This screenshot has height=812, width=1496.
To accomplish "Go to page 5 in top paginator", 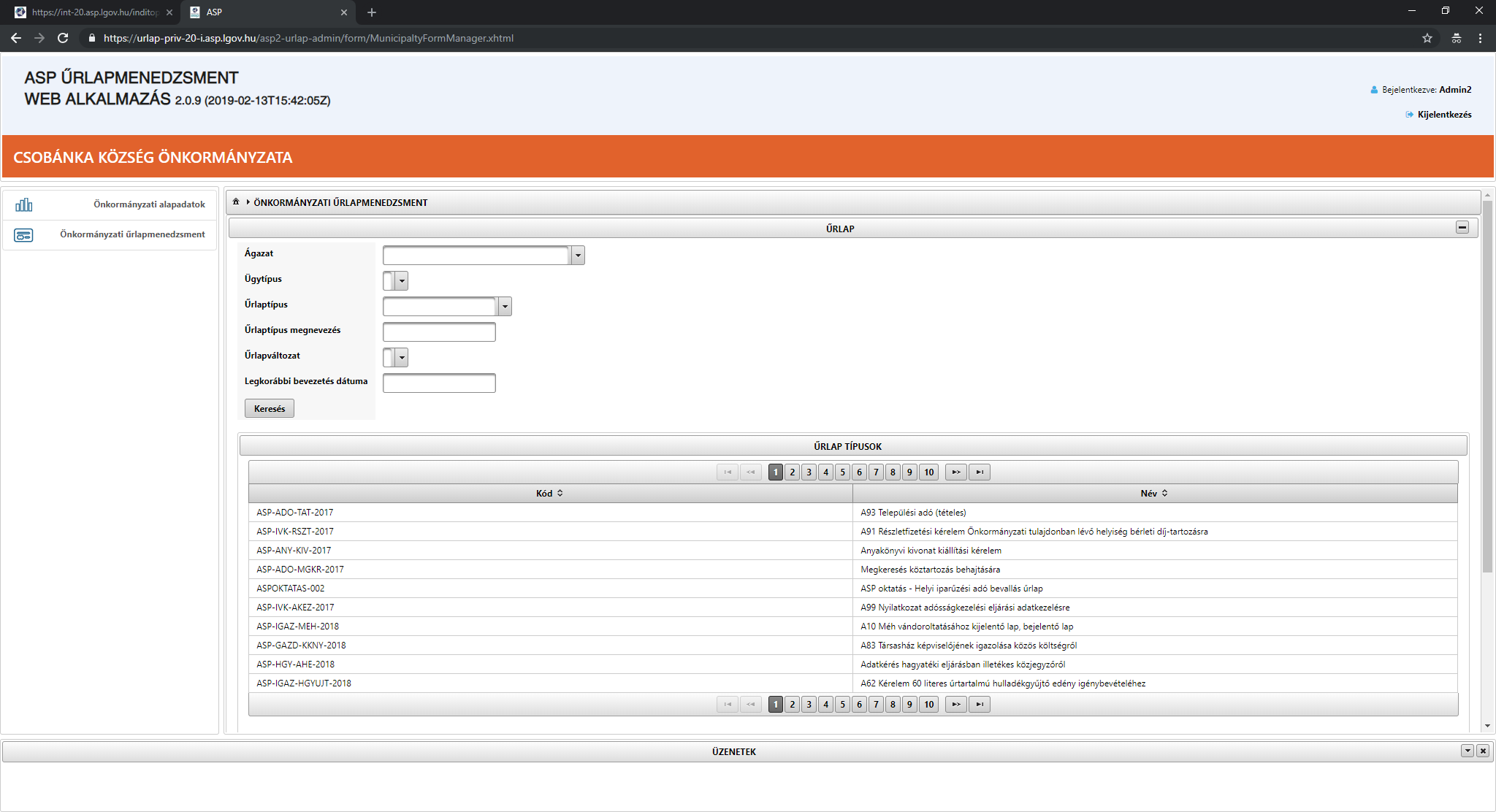I will [x=842, y=472].
